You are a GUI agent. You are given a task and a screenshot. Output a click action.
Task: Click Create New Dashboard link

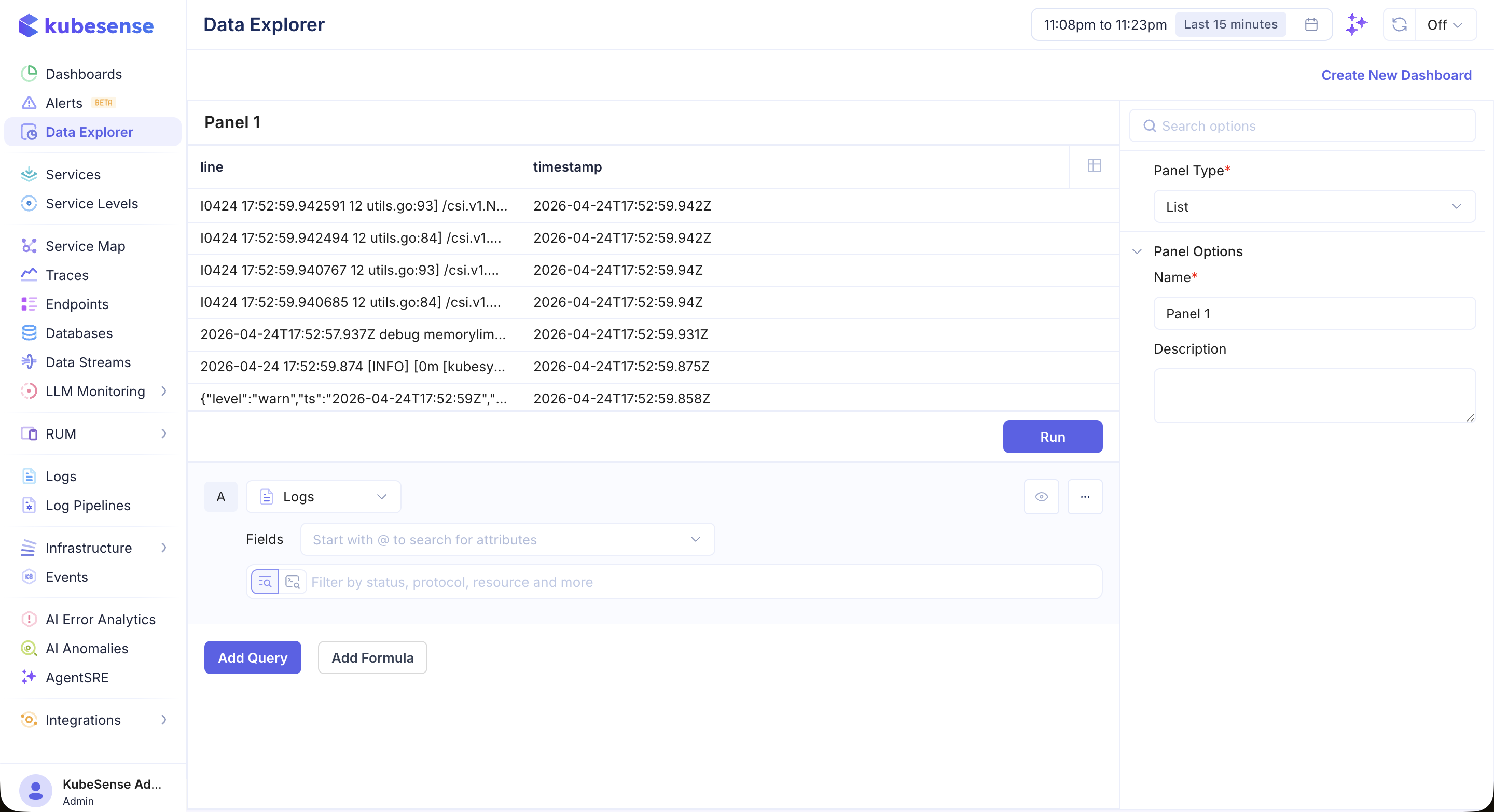coord(1396,75)
